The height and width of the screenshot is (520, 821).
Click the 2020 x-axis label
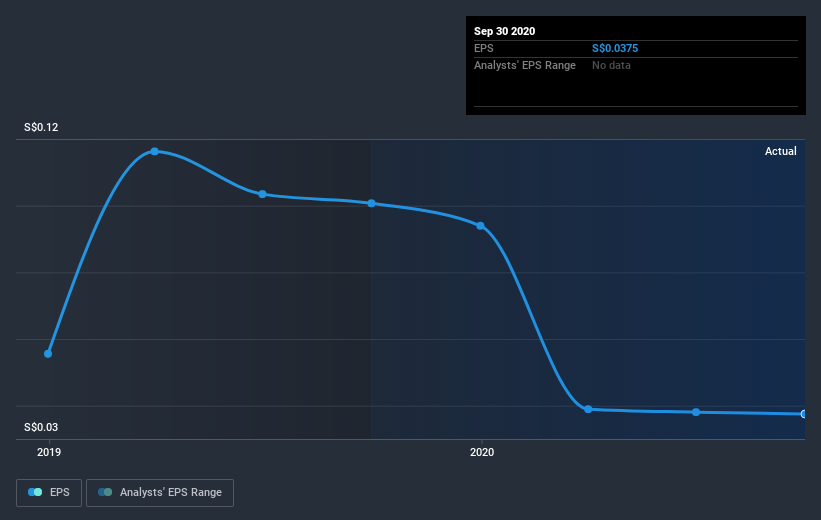tap(482, 452)
